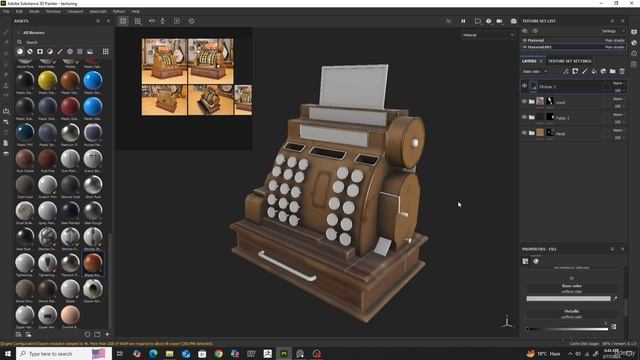This screenshot has width=640, height=360.
Task: Open the File menu
Action: tap(6, 11)
